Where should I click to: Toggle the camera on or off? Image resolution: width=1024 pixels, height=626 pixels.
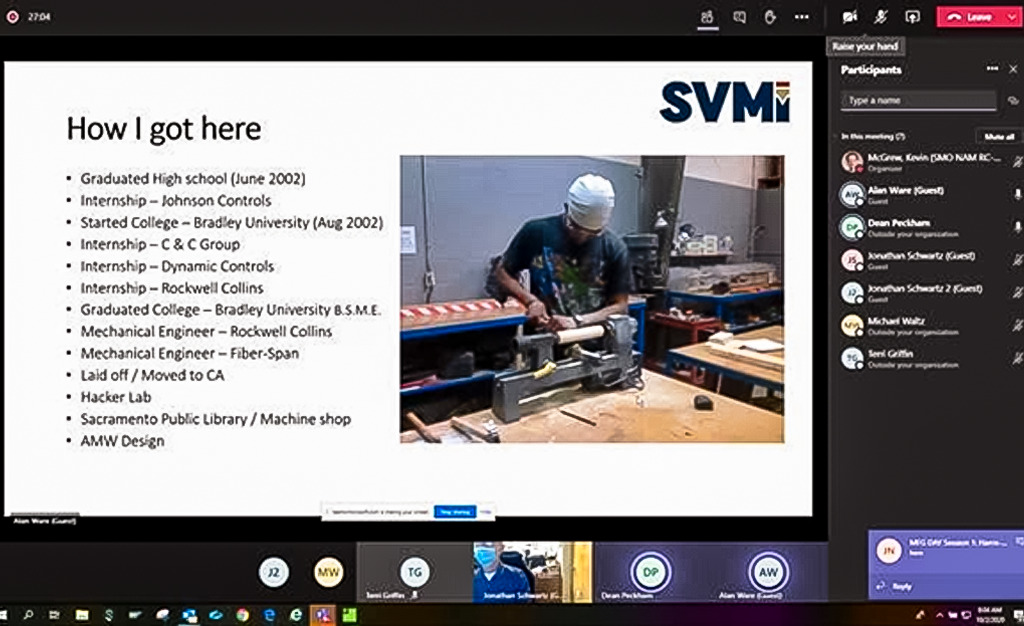click(x=850, y=17)
